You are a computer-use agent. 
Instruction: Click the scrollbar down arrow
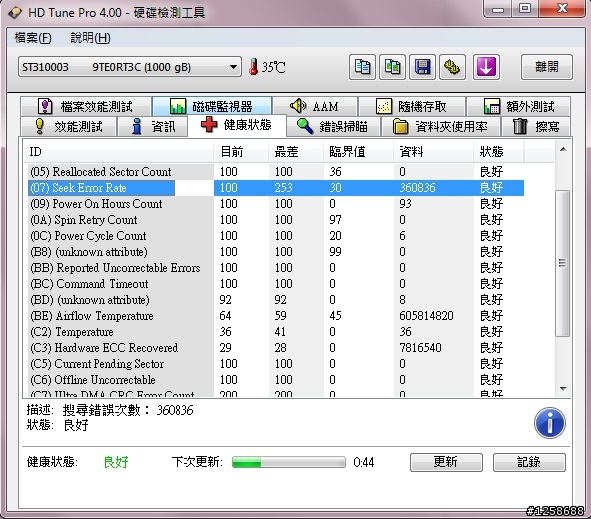563,389
